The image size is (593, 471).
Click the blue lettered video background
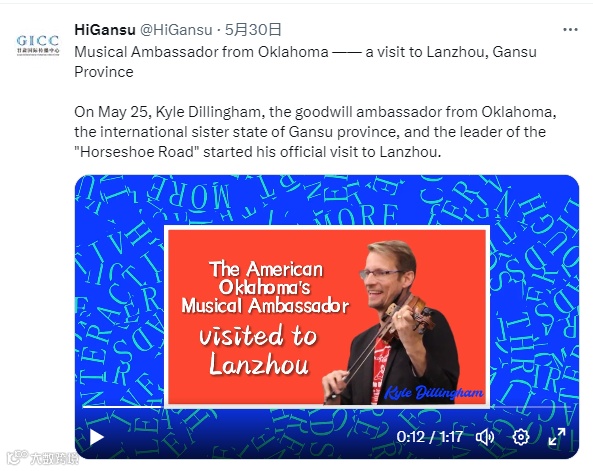tap(120, 288)
